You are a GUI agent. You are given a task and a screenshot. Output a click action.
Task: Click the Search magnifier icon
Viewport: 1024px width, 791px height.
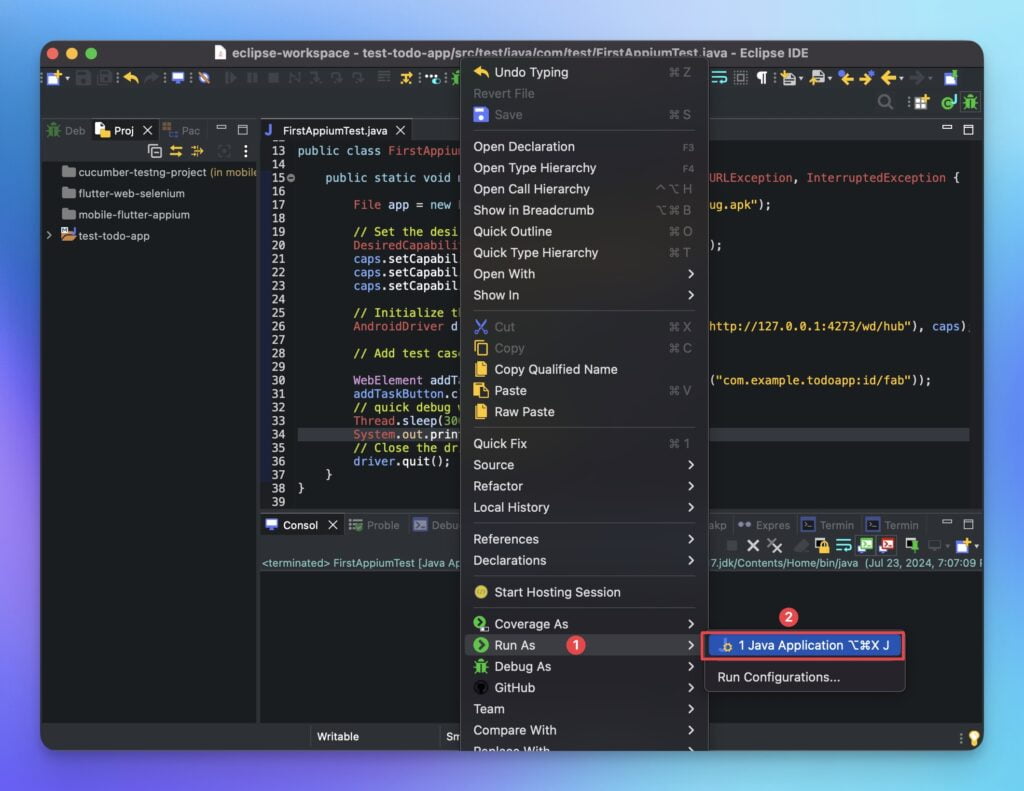click(x=885, y=102)
